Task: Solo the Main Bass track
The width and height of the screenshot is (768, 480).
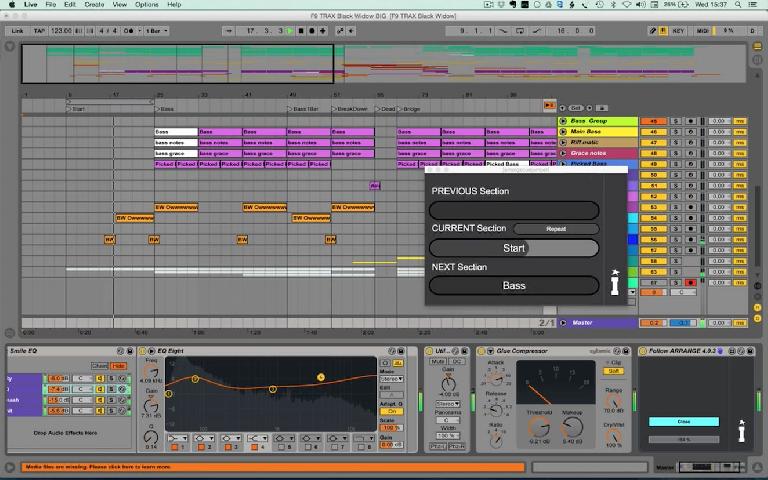Action: tap(676, 132)
